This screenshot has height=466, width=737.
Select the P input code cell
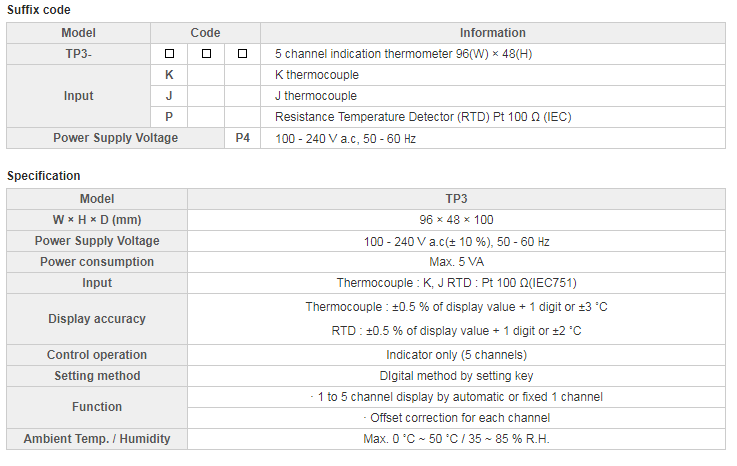(169, 117)
